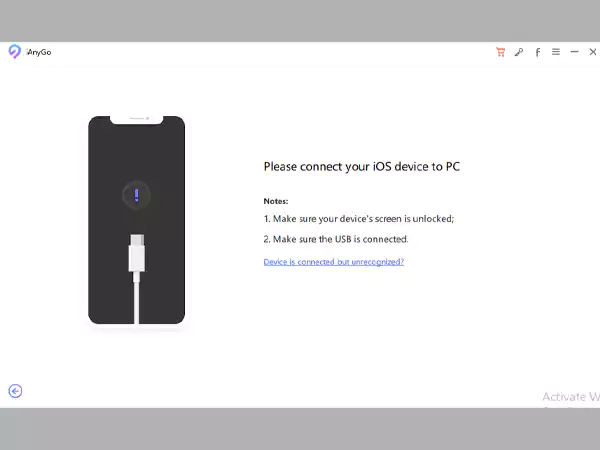
Task: Minimize the iAnyGo window
Action: pos(574,52)
